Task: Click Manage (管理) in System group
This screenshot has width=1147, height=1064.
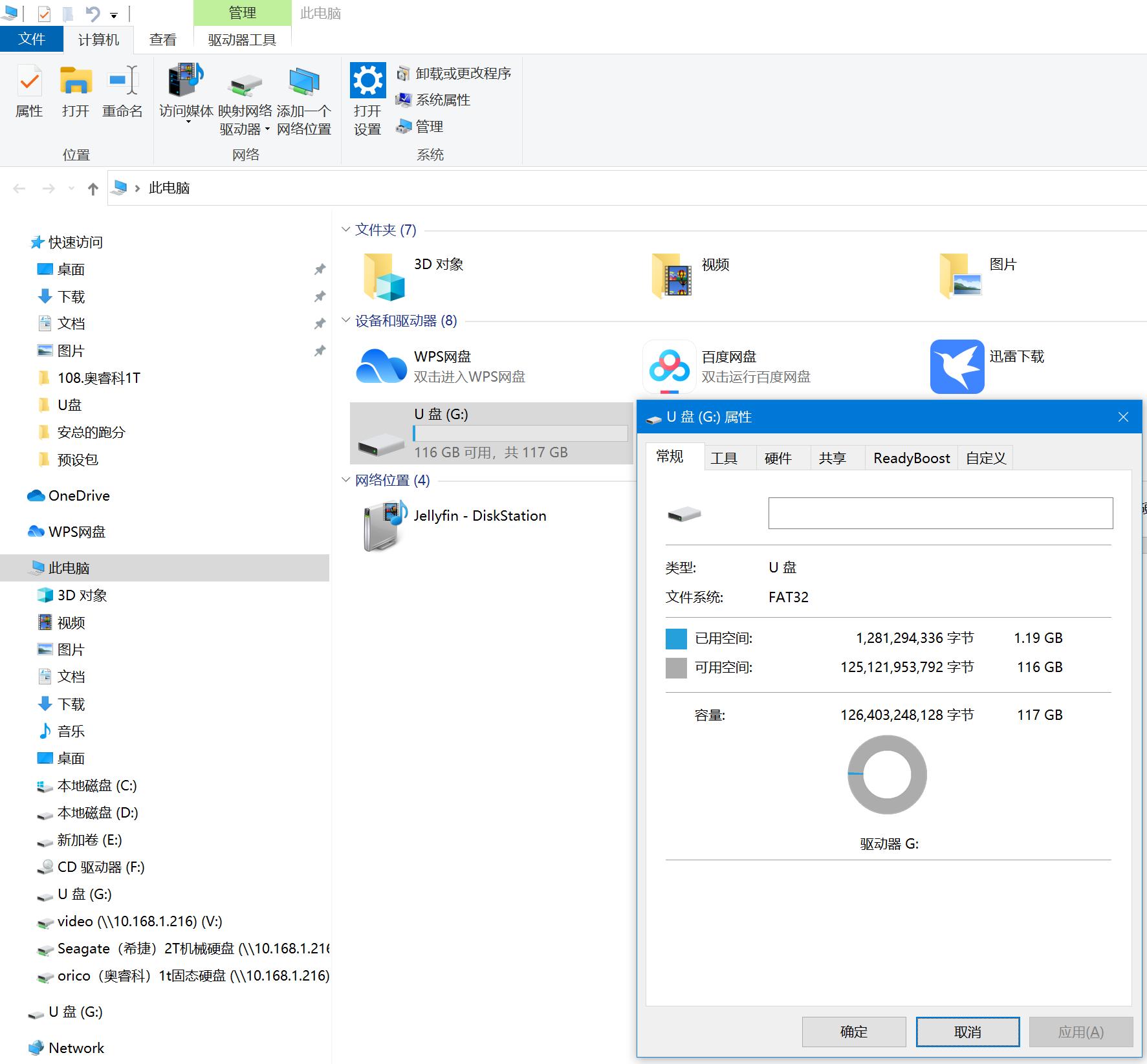Action: (x=420, y=127)
